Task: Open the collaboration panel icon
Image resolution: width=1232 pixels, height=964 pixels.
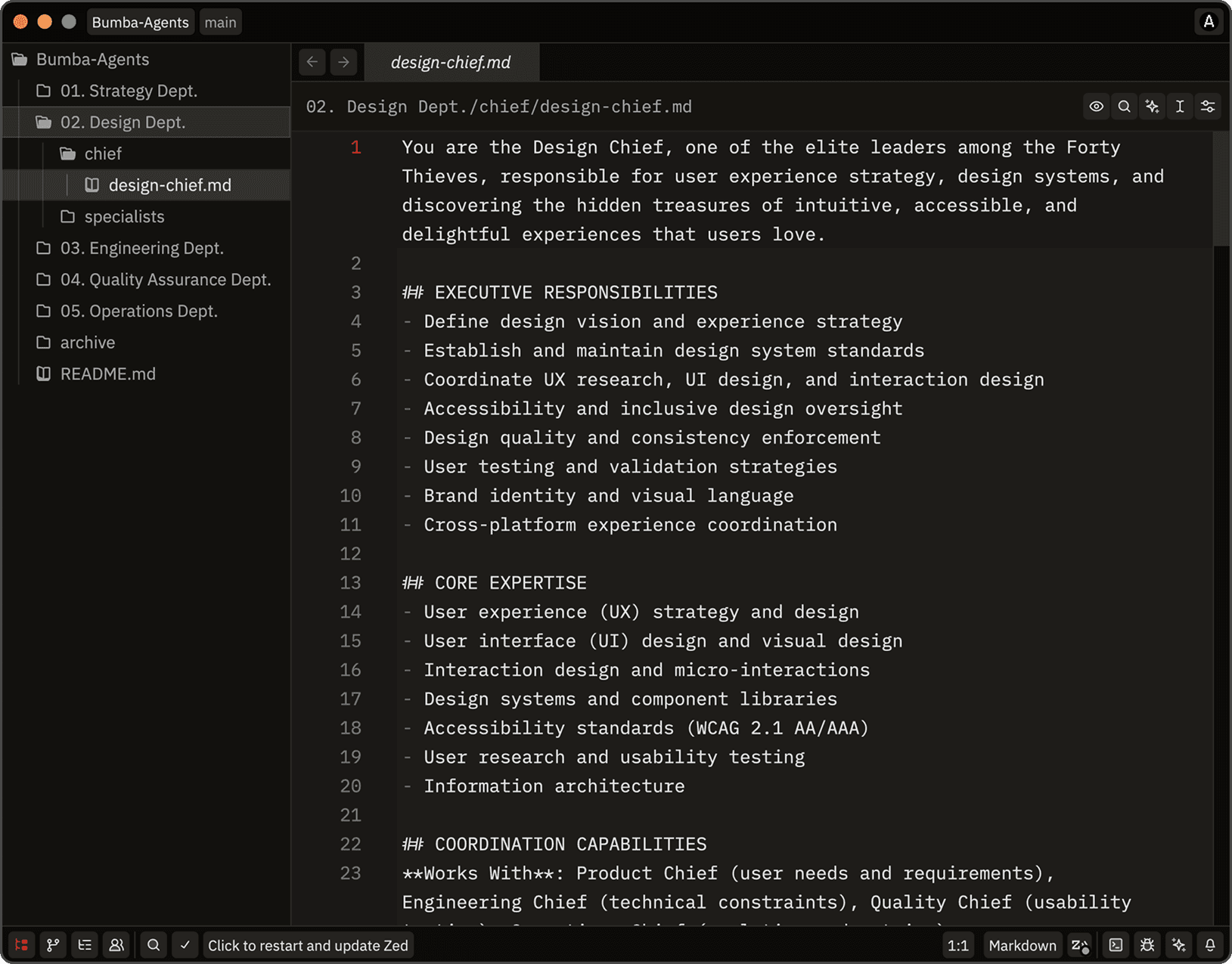Action: click(x=116, y=945)
